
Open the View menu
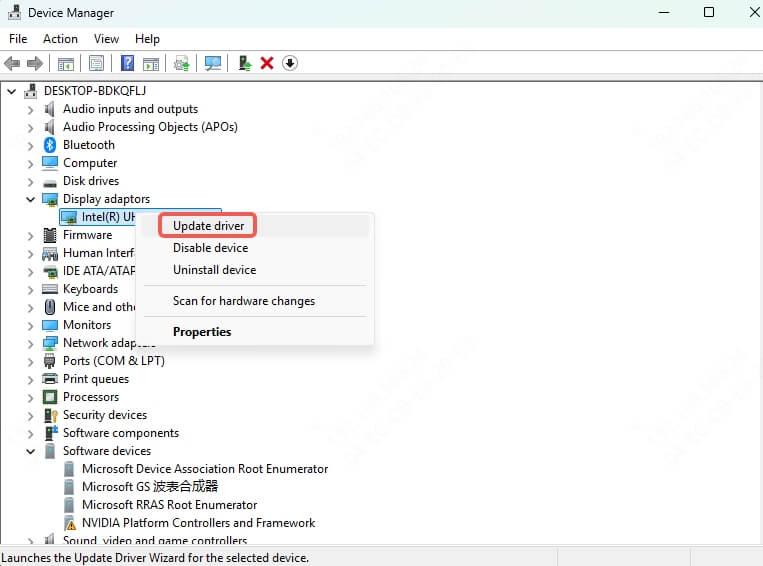pos(106,38)
